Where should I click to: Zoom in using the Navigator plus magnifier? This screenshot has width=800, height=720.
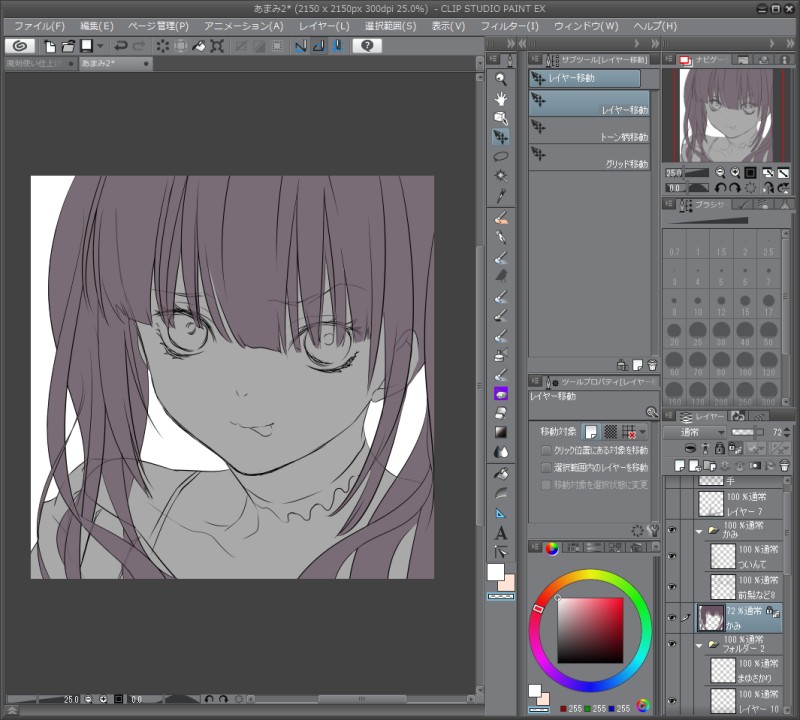[735, 173]
